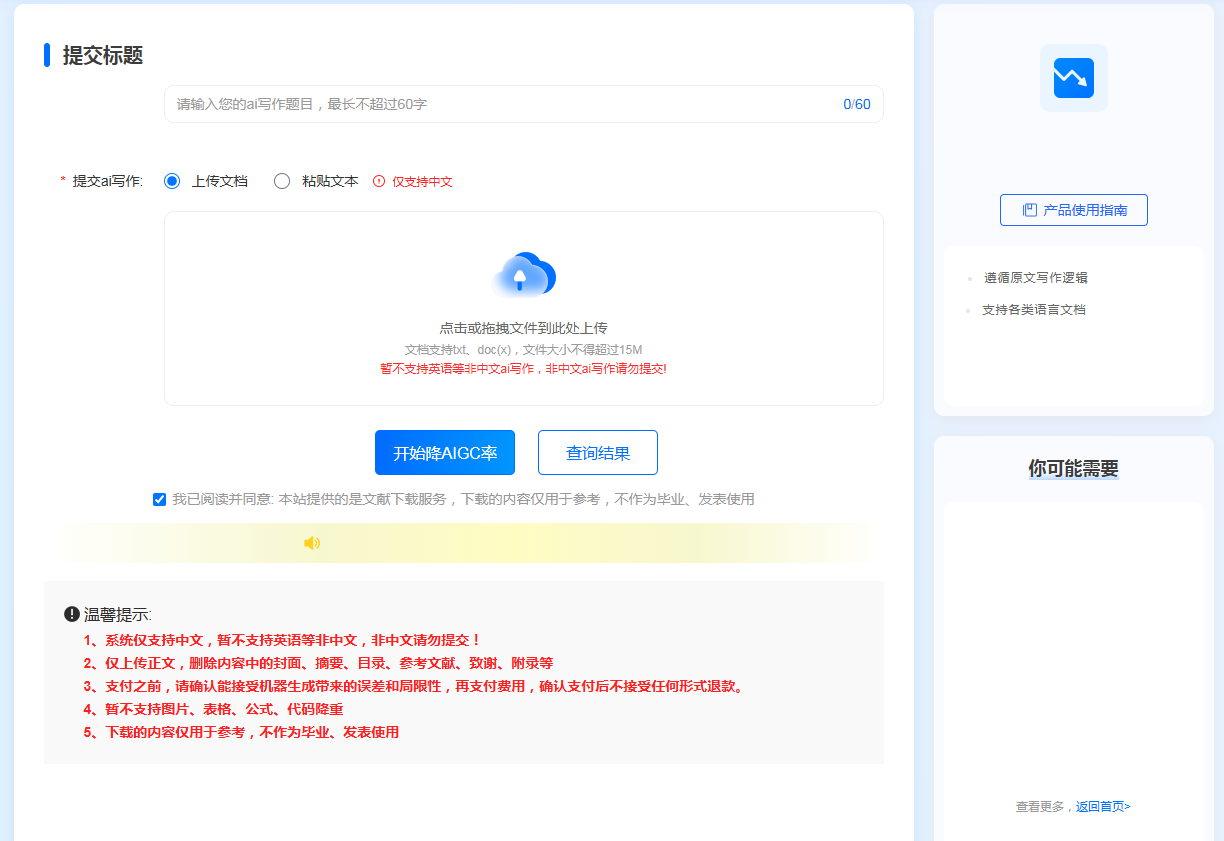Click the cloud upload icon
The image size is (1224, 841).
point(523,275)
